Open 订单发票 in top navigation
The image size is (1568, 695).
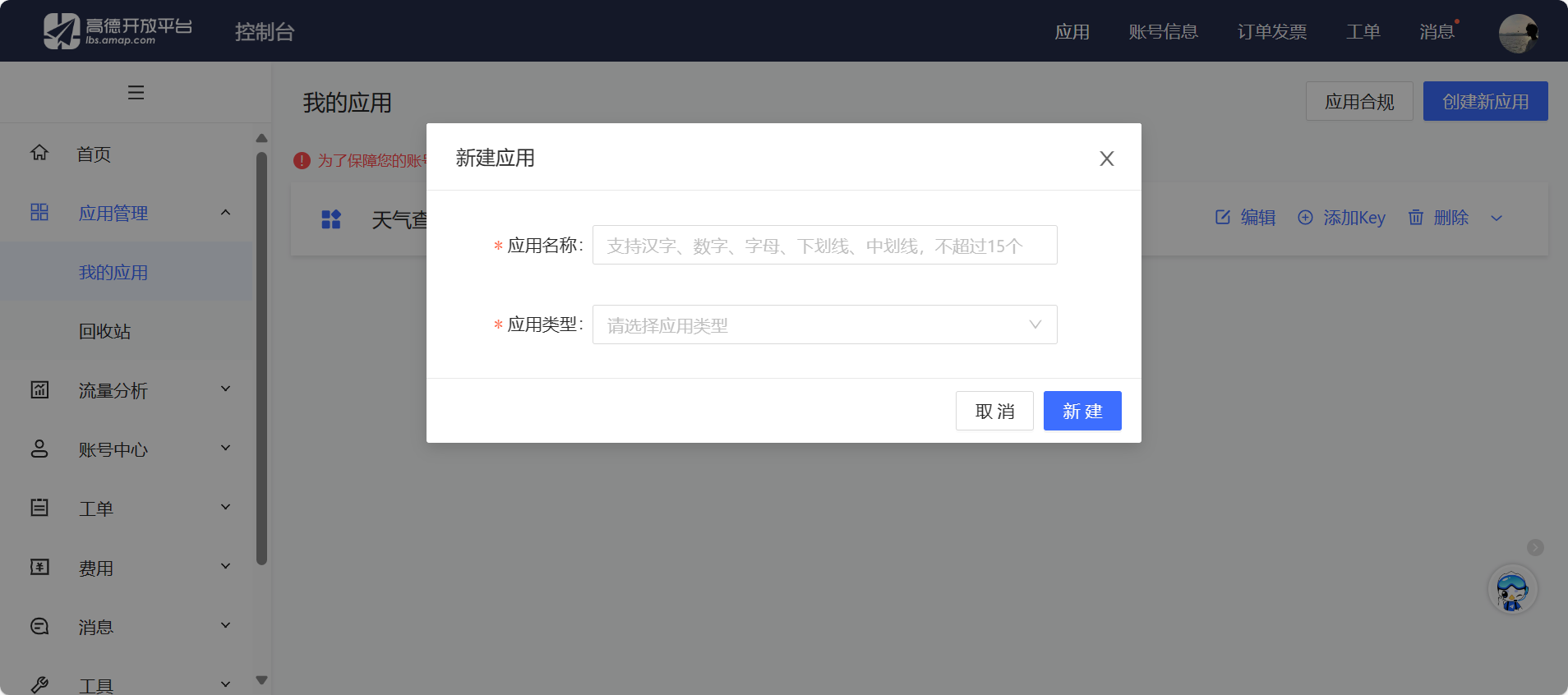tap(1271, 32)
